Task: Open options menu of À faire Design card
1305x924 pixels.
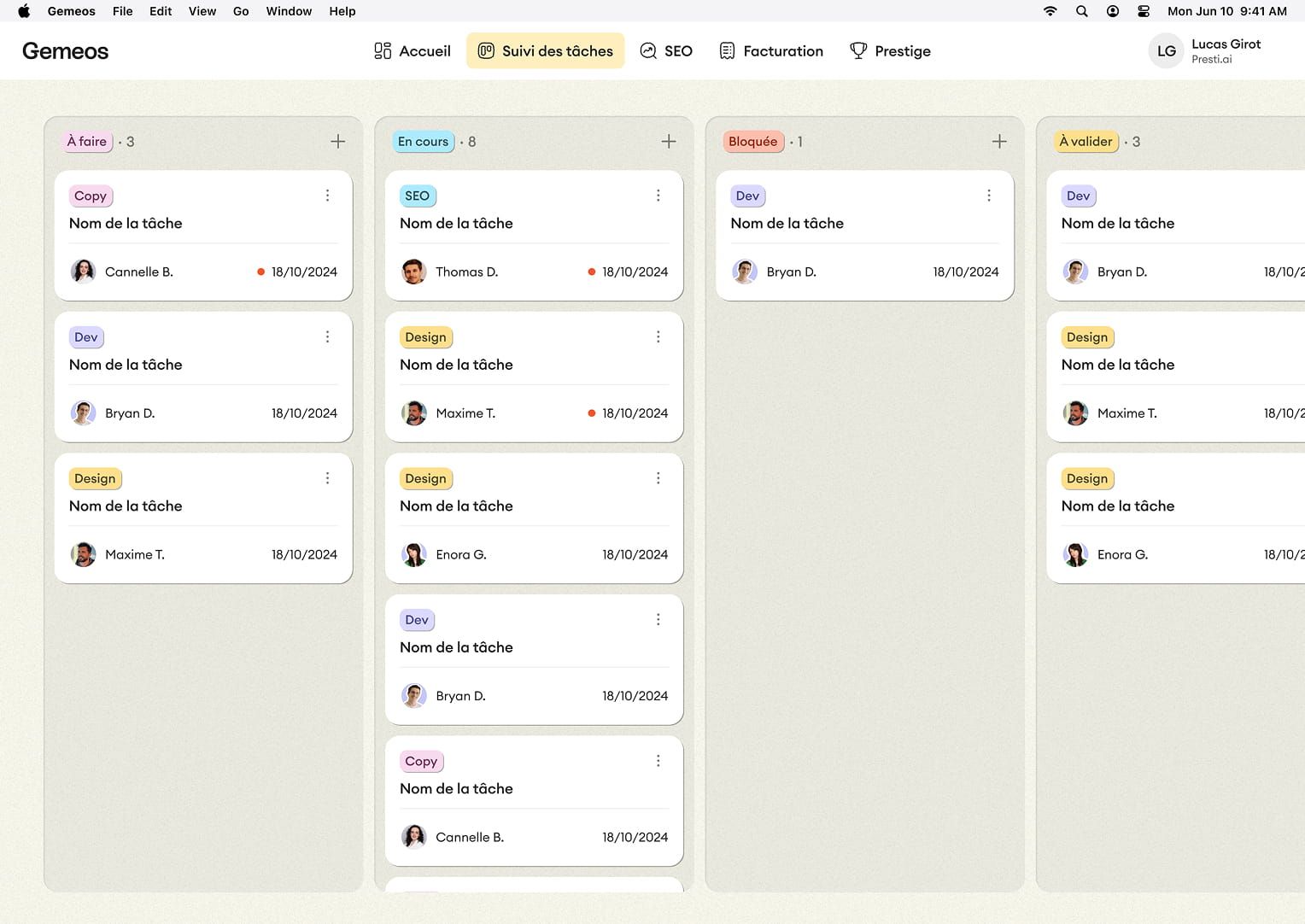Action: coord(327,478)
